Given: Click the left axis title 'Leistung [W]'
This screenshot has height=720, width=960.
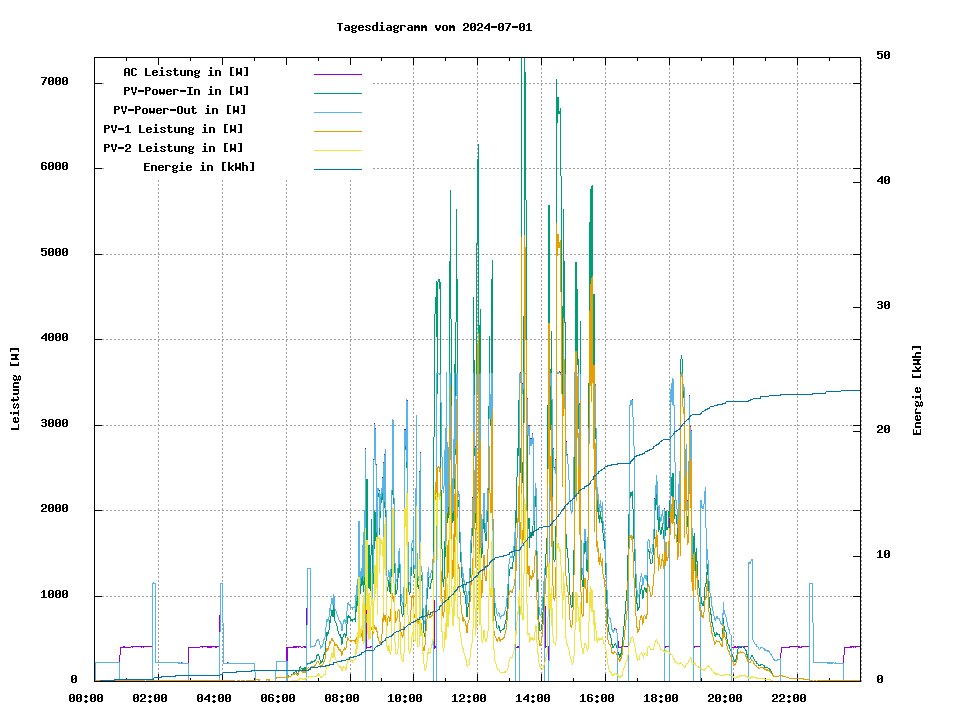Looking at the screenshot, I should (16, 389).
